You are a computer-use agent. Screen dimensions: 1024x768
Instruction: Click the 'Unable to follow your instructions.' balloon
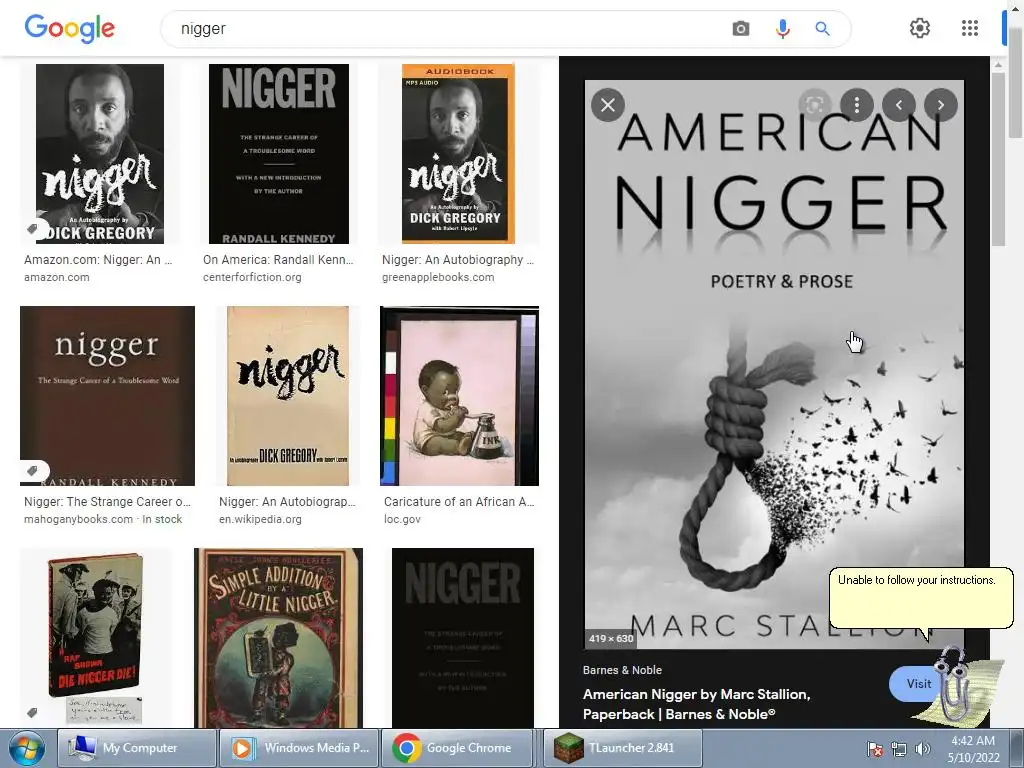[921, 598]
